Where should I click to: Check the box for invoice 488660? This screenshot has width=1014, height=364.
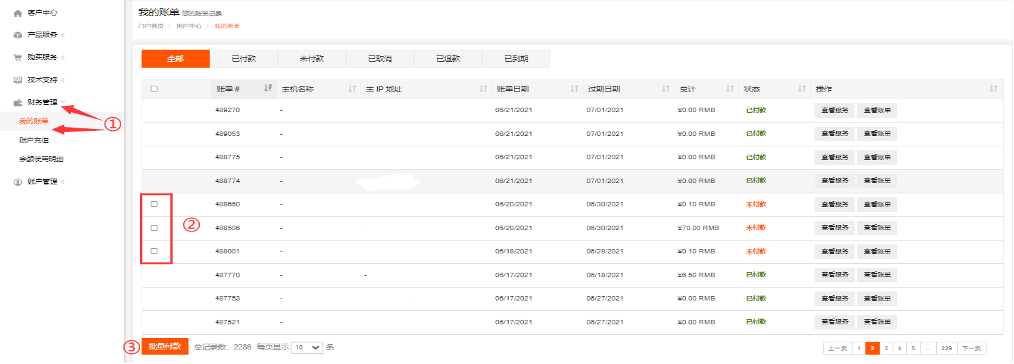(154, 204)
